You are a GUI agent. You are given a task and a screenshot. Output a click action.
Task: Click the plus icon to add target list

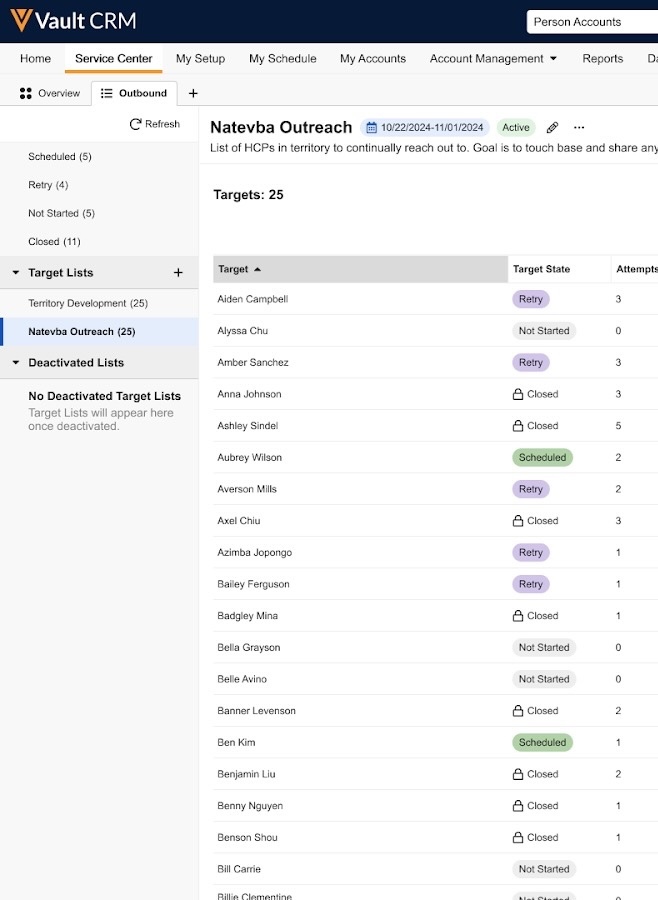(x=178, y=273)
